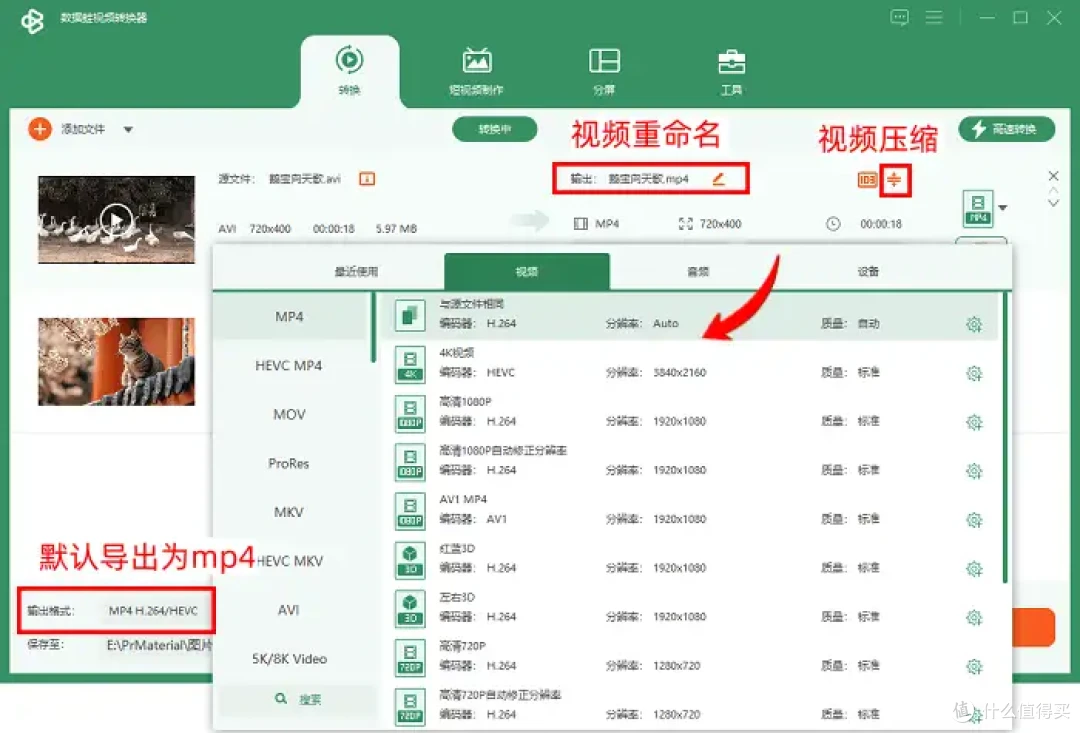Click the pencil icon to rename output
1080x733 pixels.
(718, 179)
